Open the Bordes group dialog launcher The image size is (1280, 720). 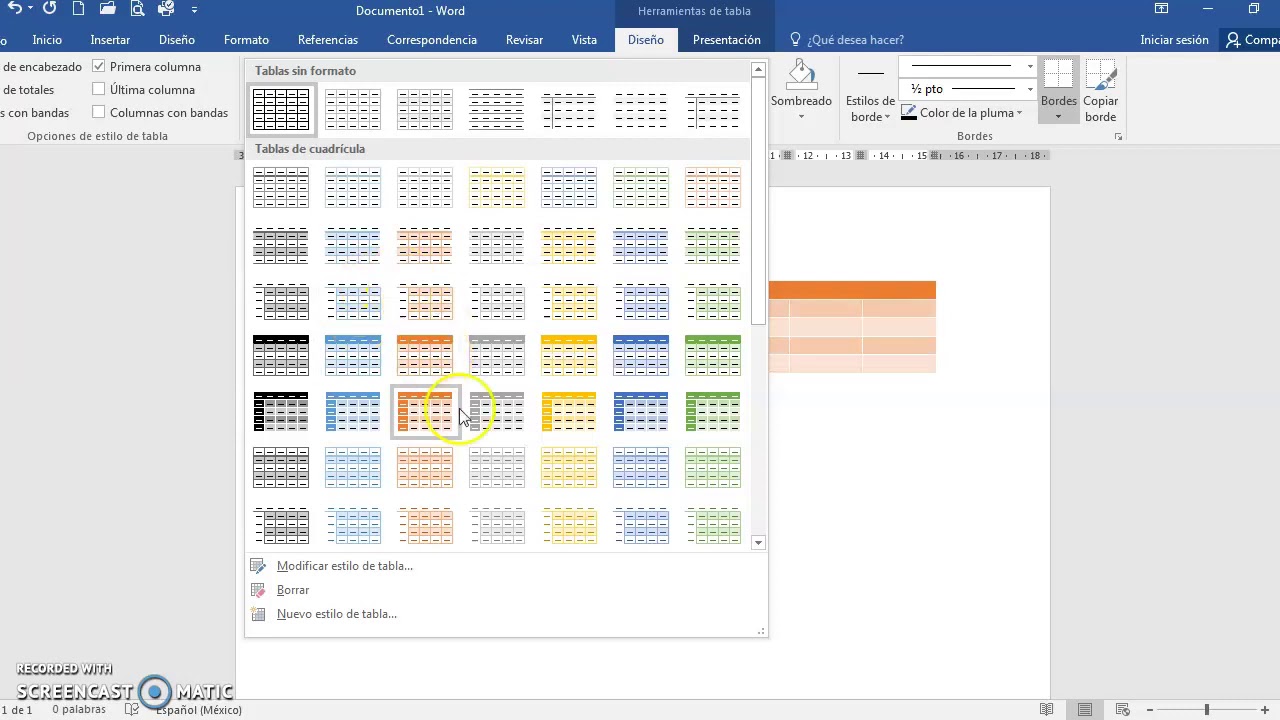[1118, 136]
